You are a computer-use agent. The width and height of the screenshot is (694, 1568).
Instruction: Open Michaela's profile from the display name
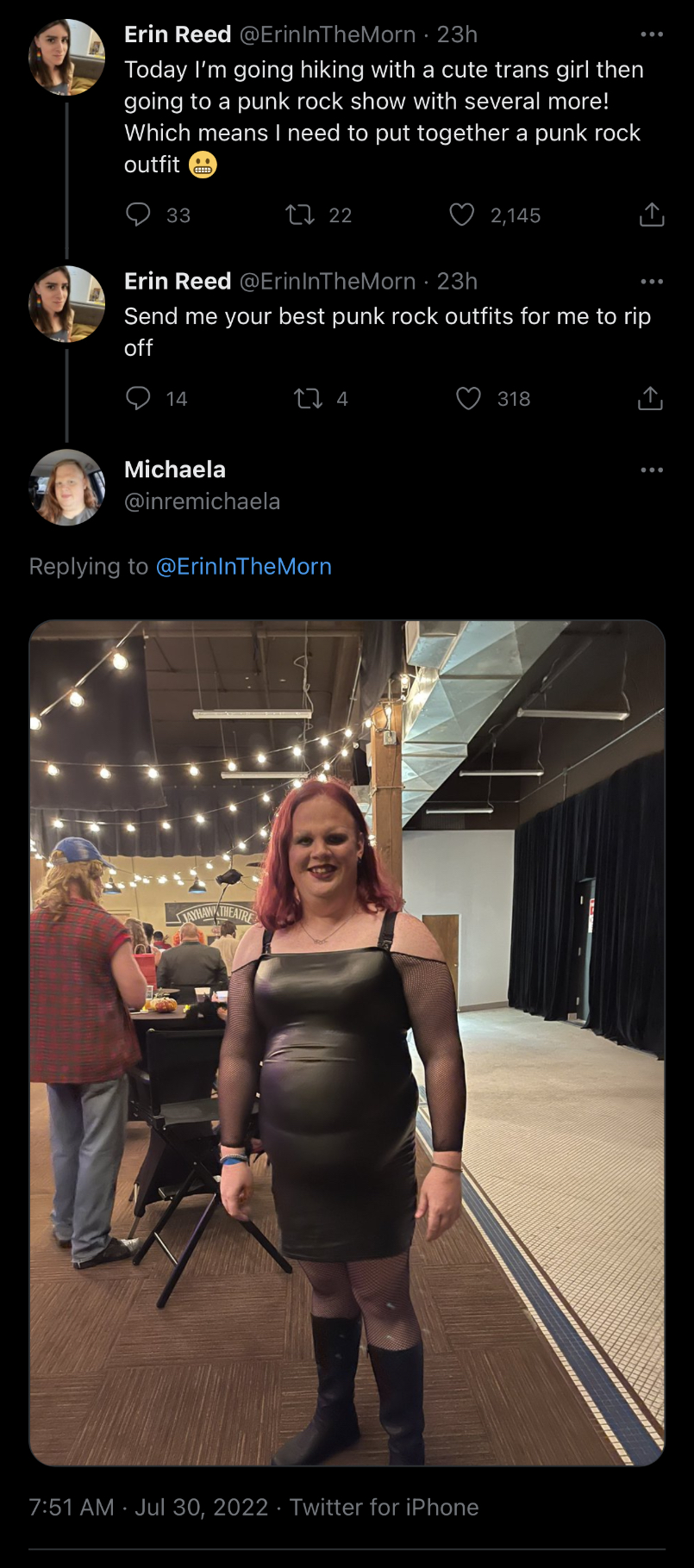click(175, 470)
